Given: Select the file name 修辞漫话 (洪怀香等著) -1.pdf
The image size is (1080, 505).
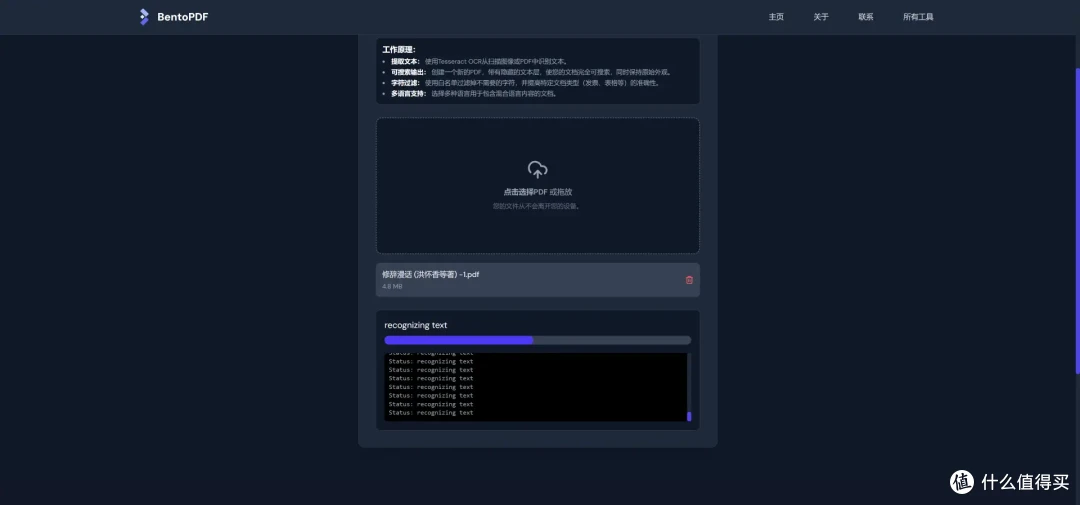Looking at the screenshot, I should click(x=430, y=274).
